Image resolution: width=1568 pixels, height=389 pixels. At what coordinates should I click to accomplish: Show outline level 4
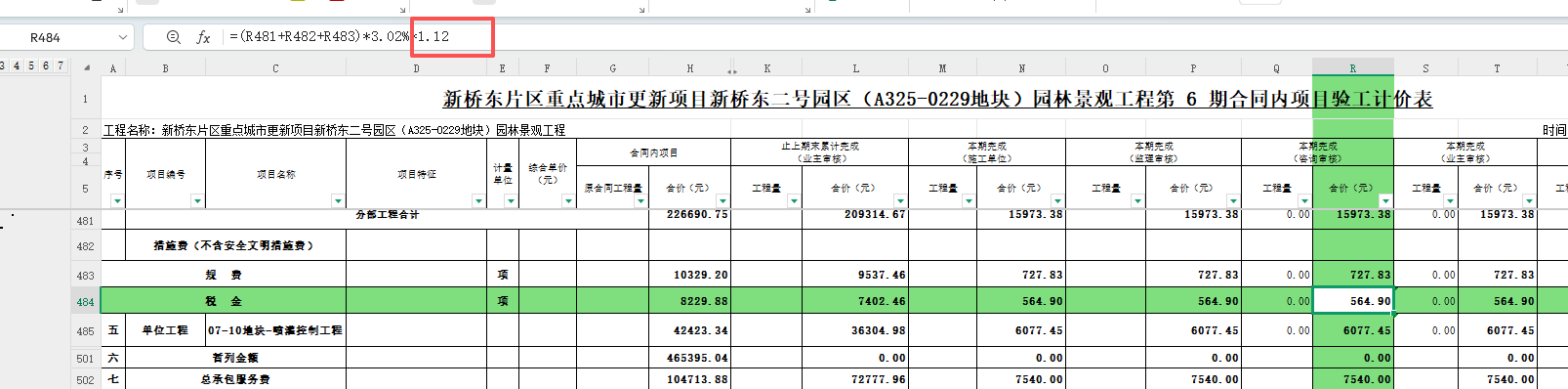tap(17, 65)
